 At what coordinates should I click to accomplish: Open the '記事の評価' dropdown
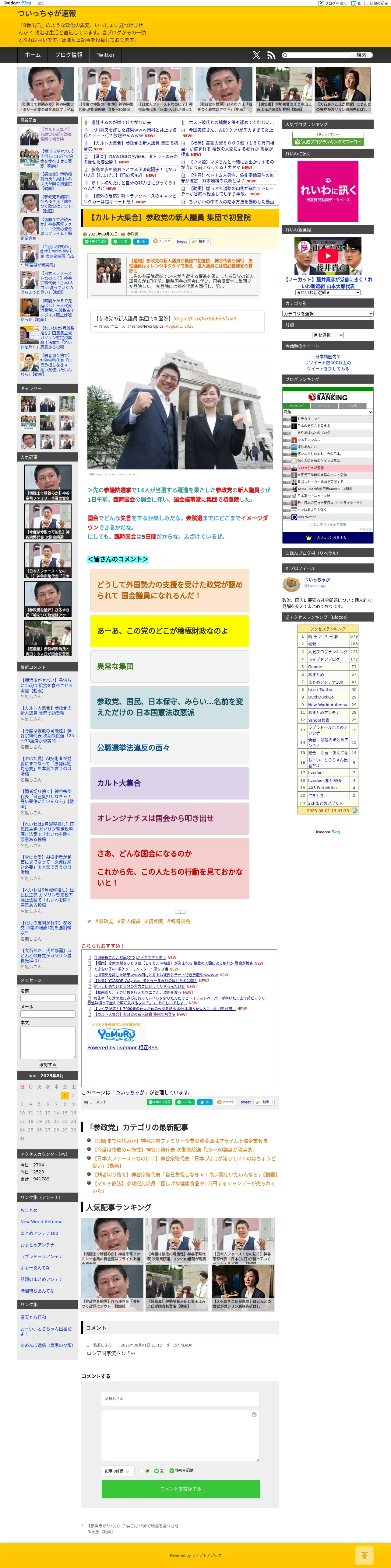click(x=118, y=1471)
